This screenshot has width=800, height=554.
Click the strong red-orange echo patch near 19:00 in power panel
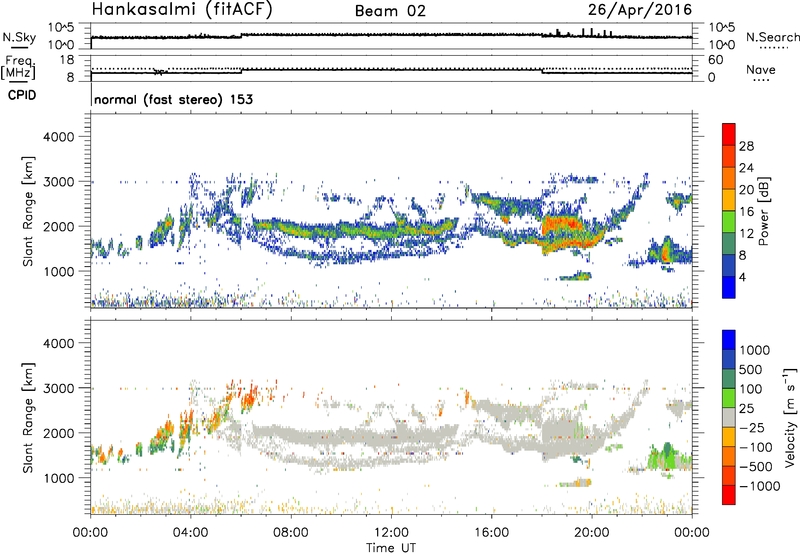(x=563, y=225)
